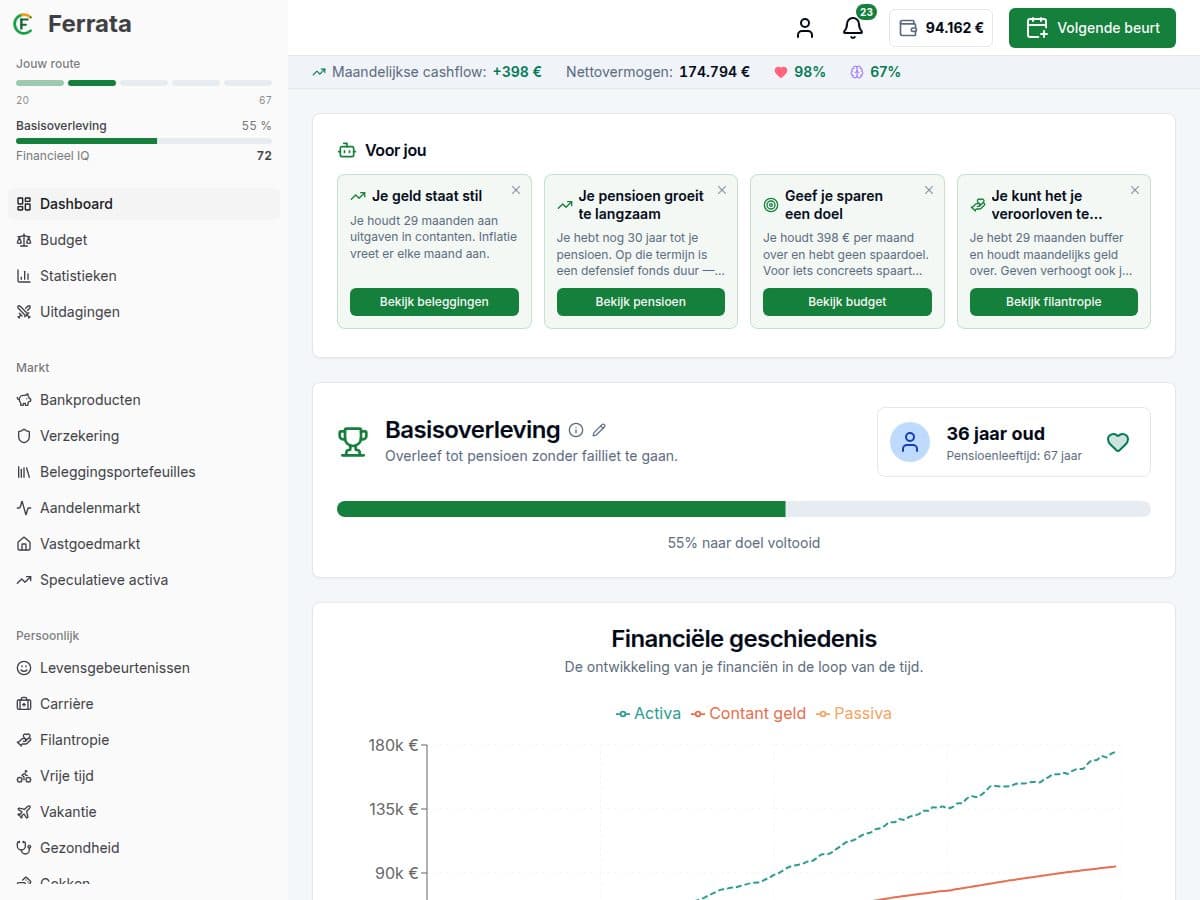Open Dashboard in sidebar

click(x=144, y=204)
